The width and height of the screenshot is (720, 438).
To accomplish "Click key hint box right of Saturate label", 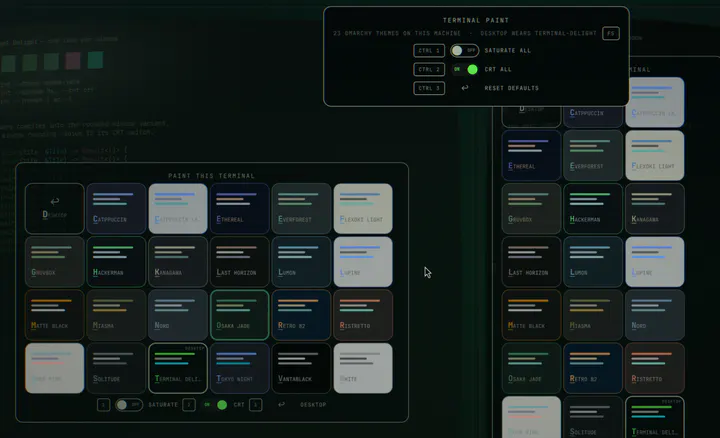I will (189, 404).
